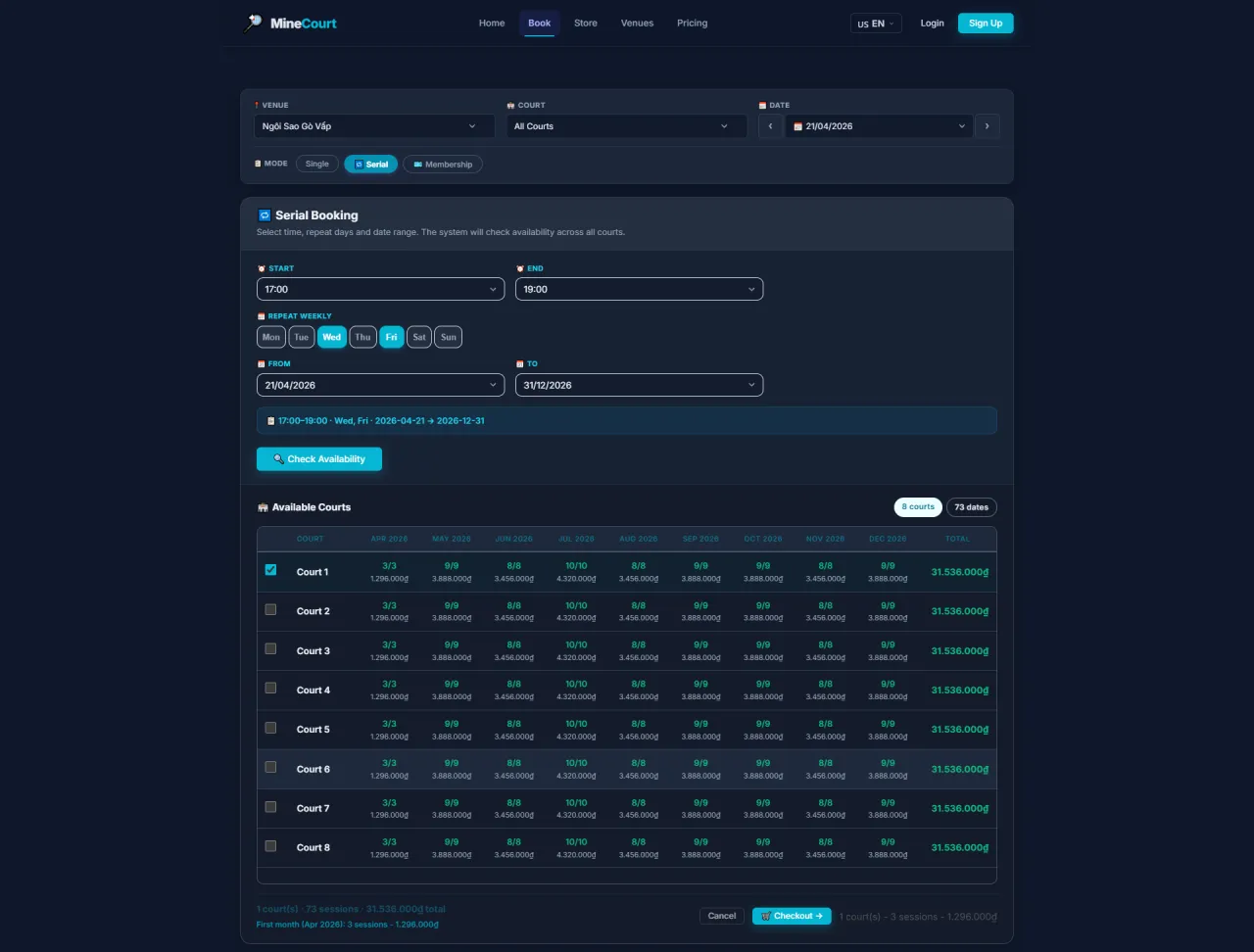1254x952 pixels.
Task: Open the To date dropdown 31/12/2026
Action: pyautogui.click(x=639, y=385)
